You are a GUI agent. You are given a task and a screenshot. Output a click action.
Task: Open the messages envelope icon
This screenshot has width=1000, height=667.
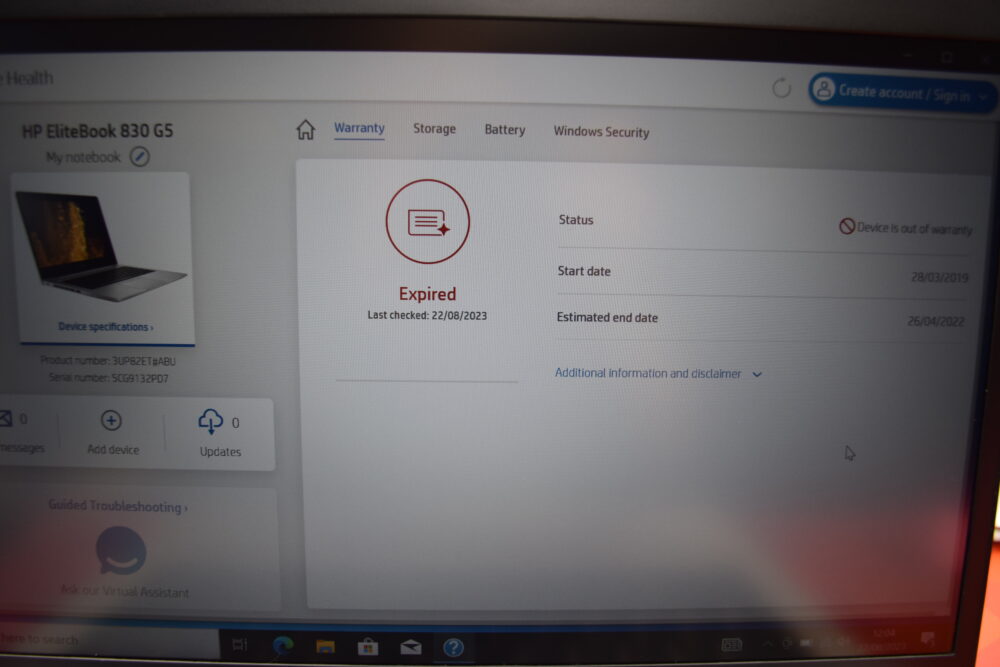[x=6, y=419]
